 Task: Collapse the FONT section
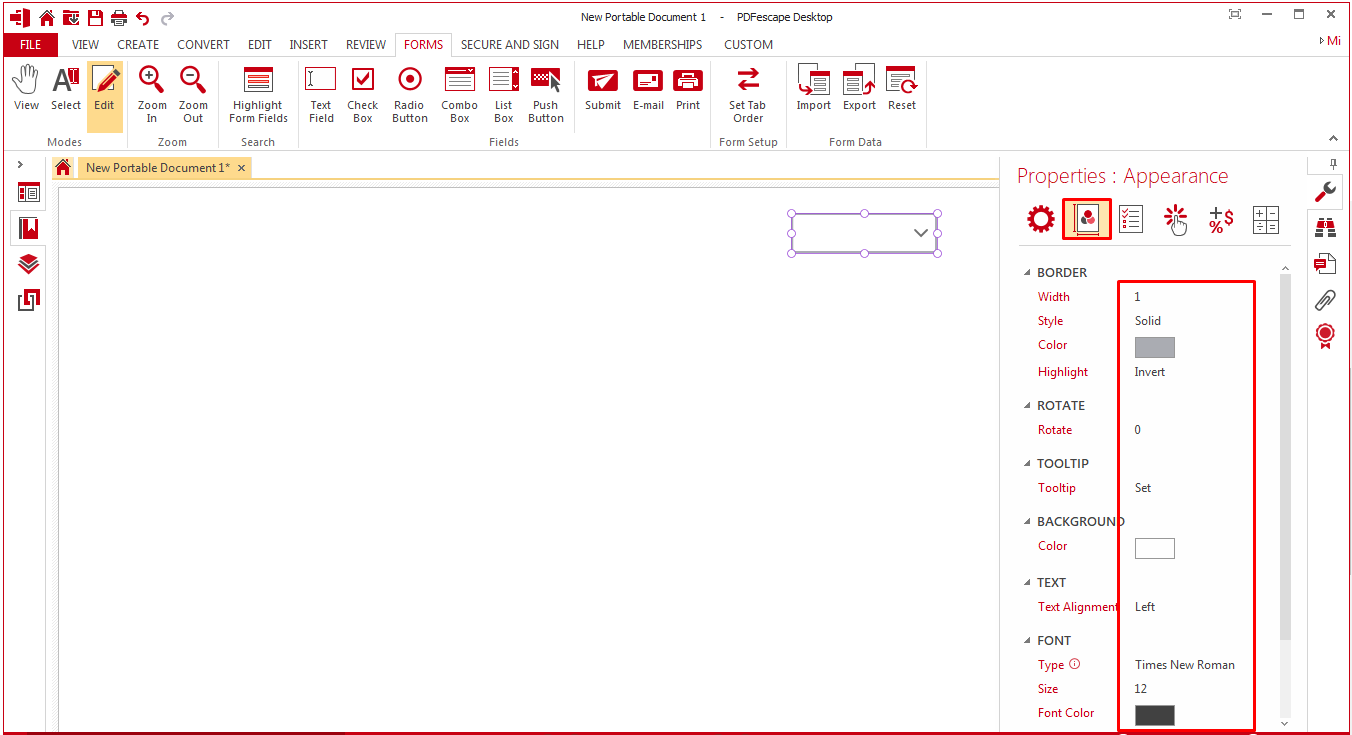pyautogui.click(x=1027, y=640)
